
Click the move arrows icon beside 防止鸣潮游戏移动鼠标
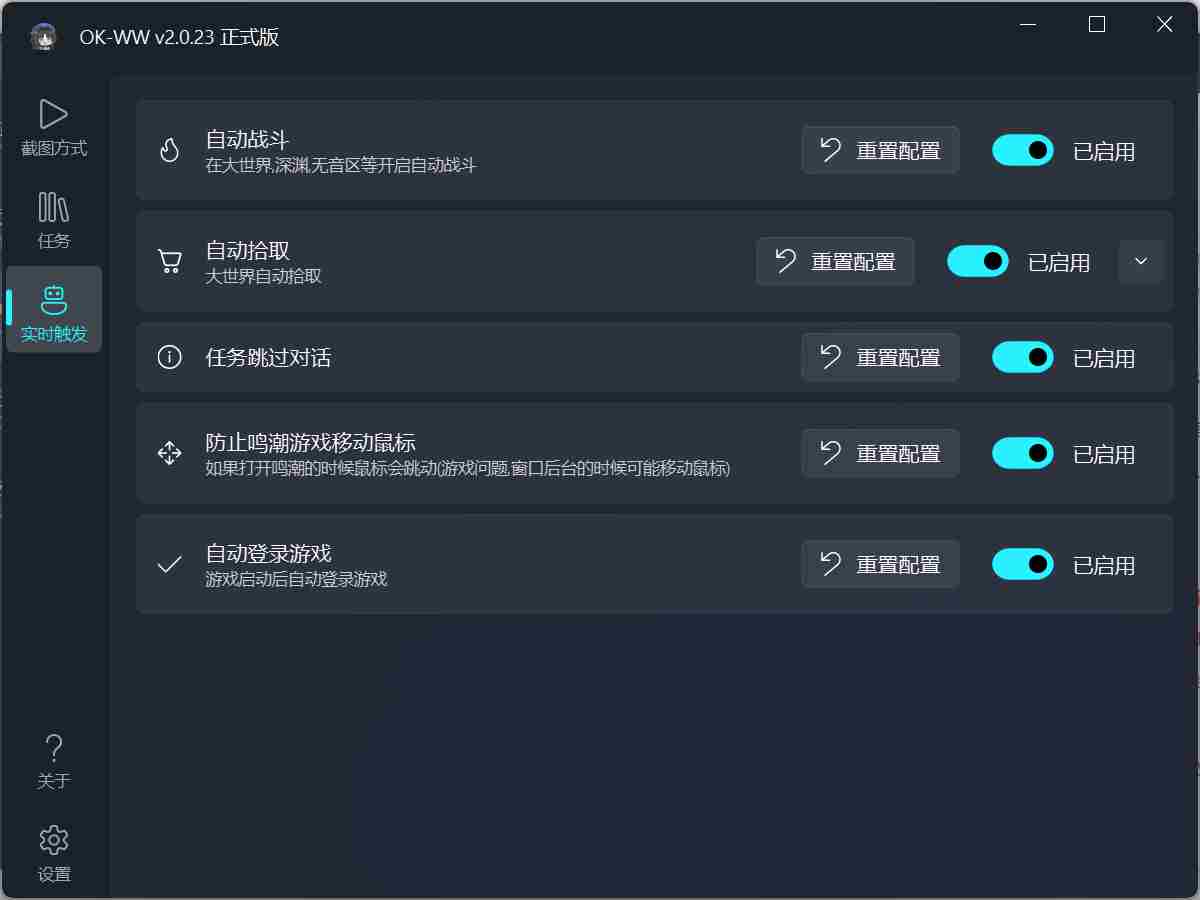(x=170, y=453)
